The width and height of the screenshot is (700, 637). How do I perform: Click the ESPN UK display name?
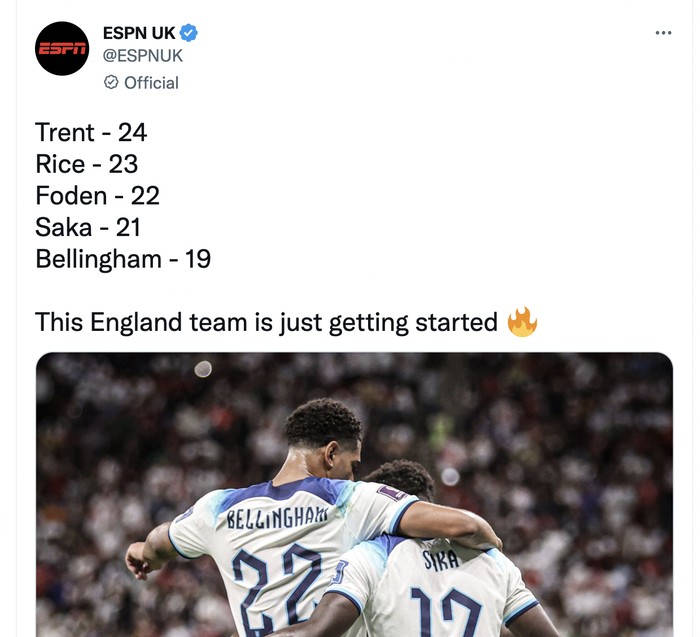(x=139, y=33)
